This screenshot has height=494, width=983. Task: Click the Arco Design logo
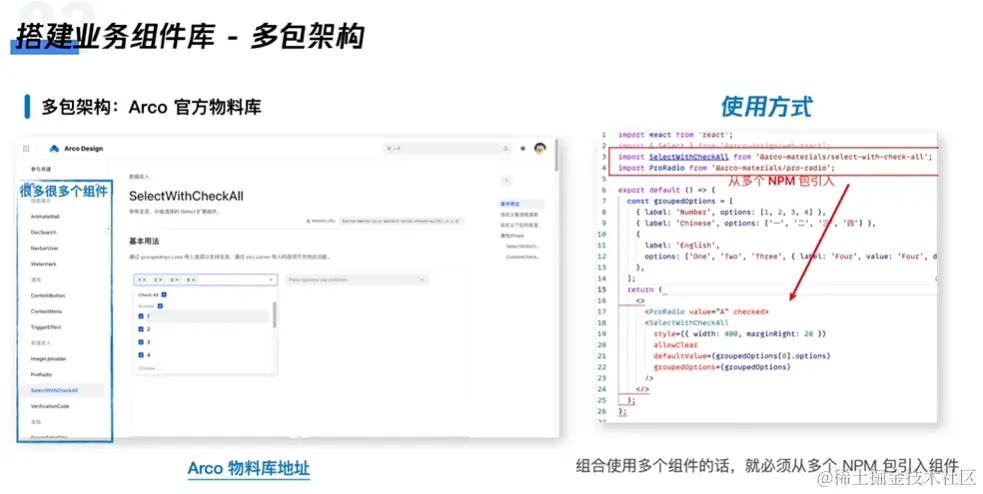pos(76,149)
